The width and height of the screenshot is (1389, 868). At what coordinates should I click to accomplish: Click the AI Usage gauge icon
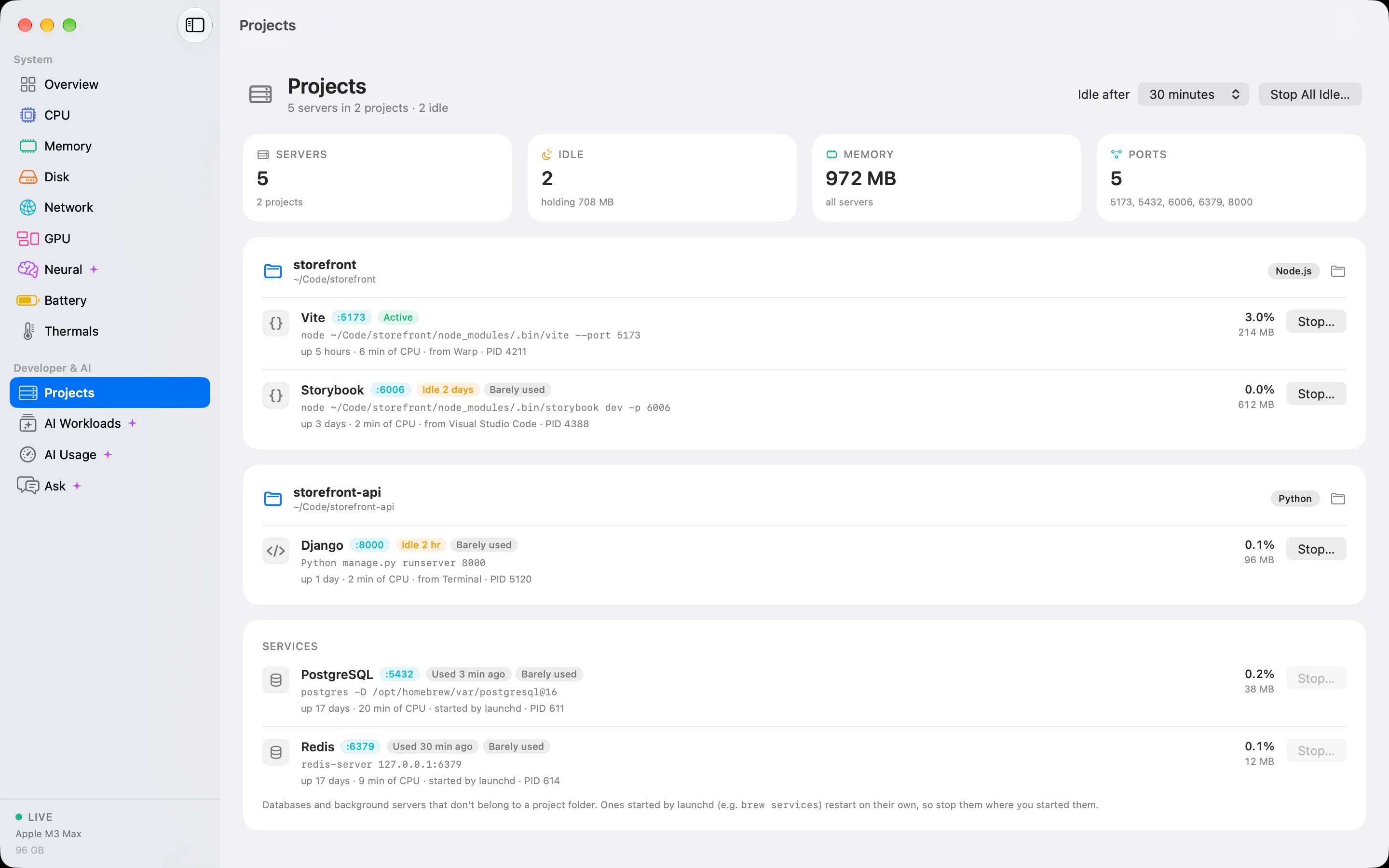[x=27, y=455]
